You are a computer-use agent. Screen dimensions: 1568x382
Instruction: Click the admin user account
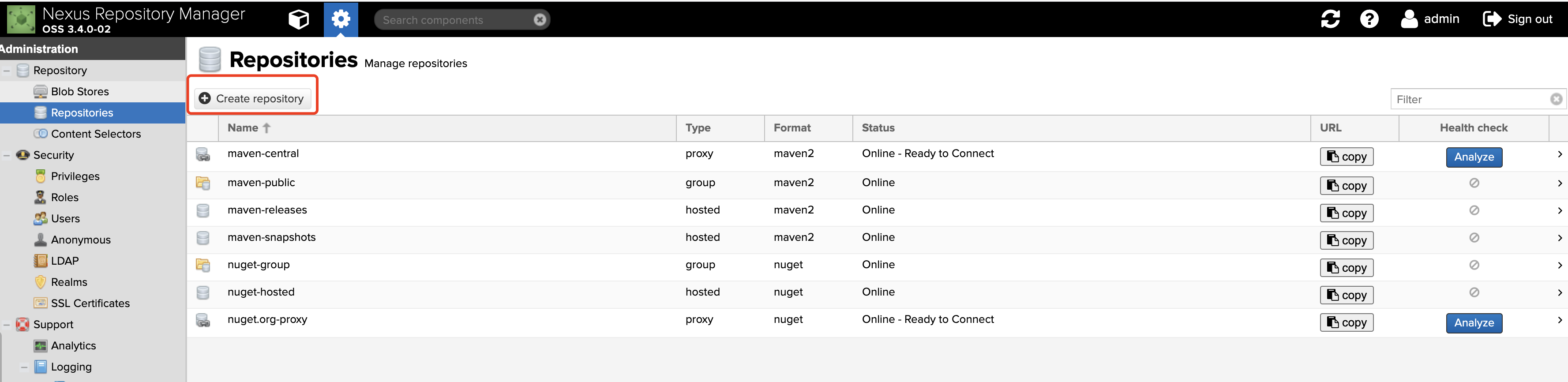(x=1430, y=19)
